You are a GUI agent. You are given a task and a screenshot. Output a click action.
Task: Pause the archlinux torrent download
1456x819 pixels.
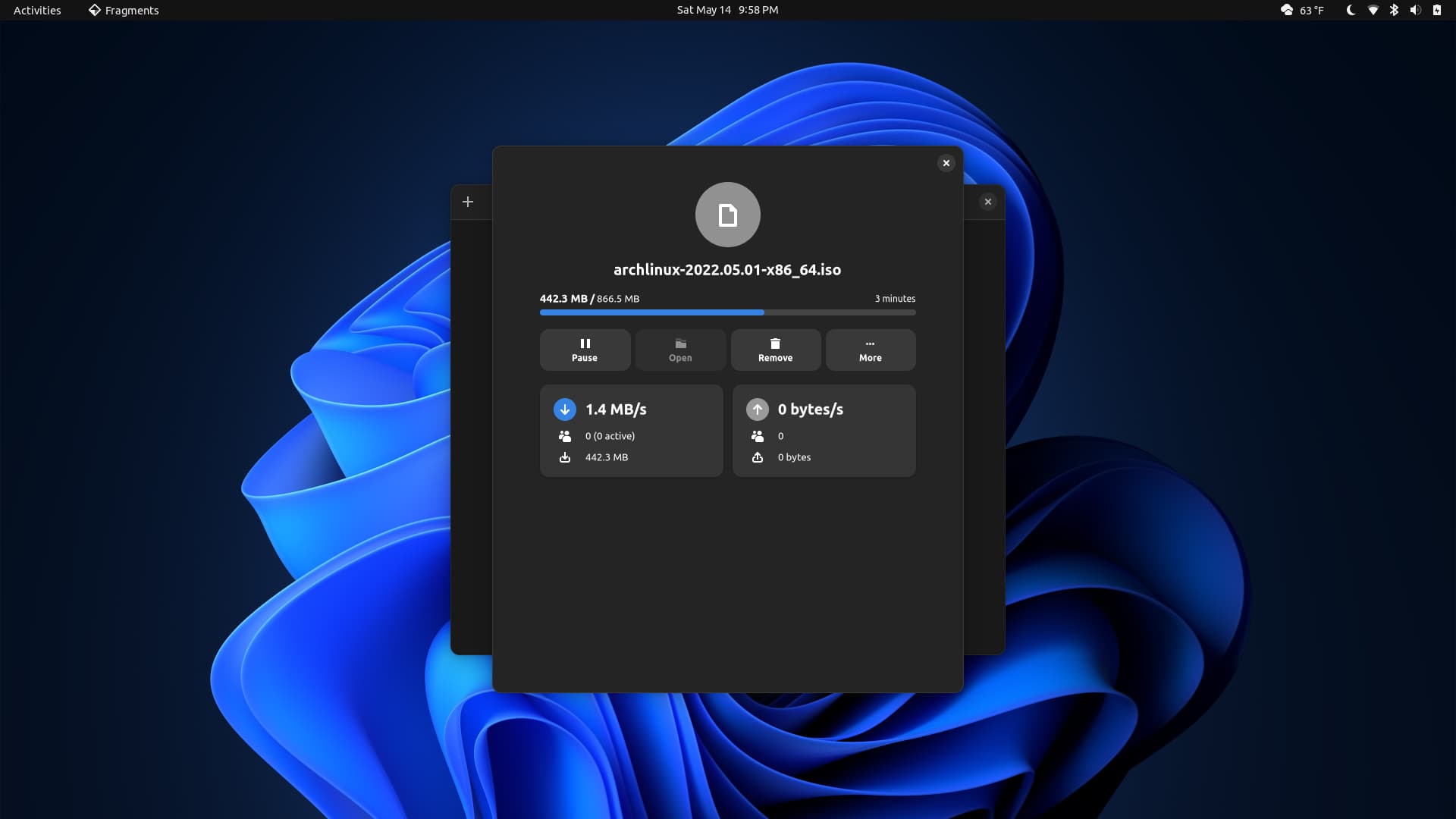[585, 350]
